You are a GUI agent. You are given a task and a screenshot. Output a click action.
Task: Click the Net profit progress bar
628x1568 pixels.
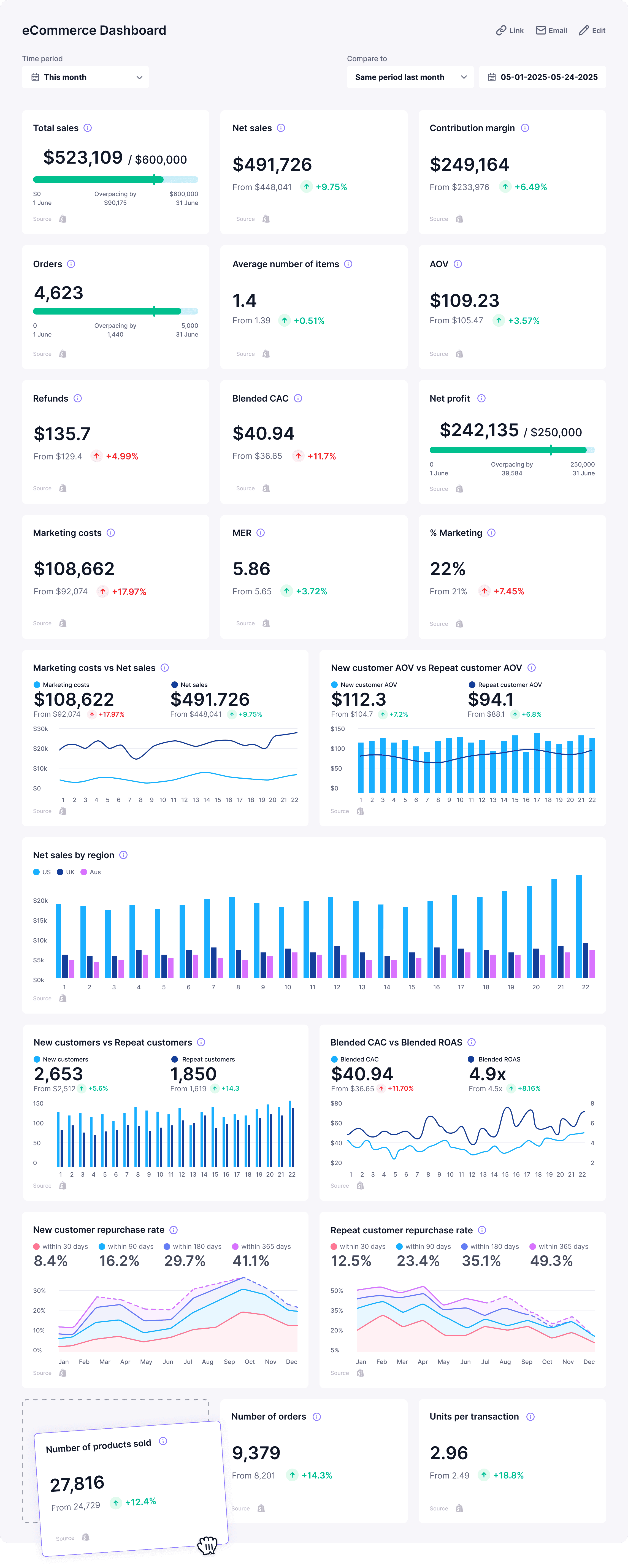coord(512,450)
